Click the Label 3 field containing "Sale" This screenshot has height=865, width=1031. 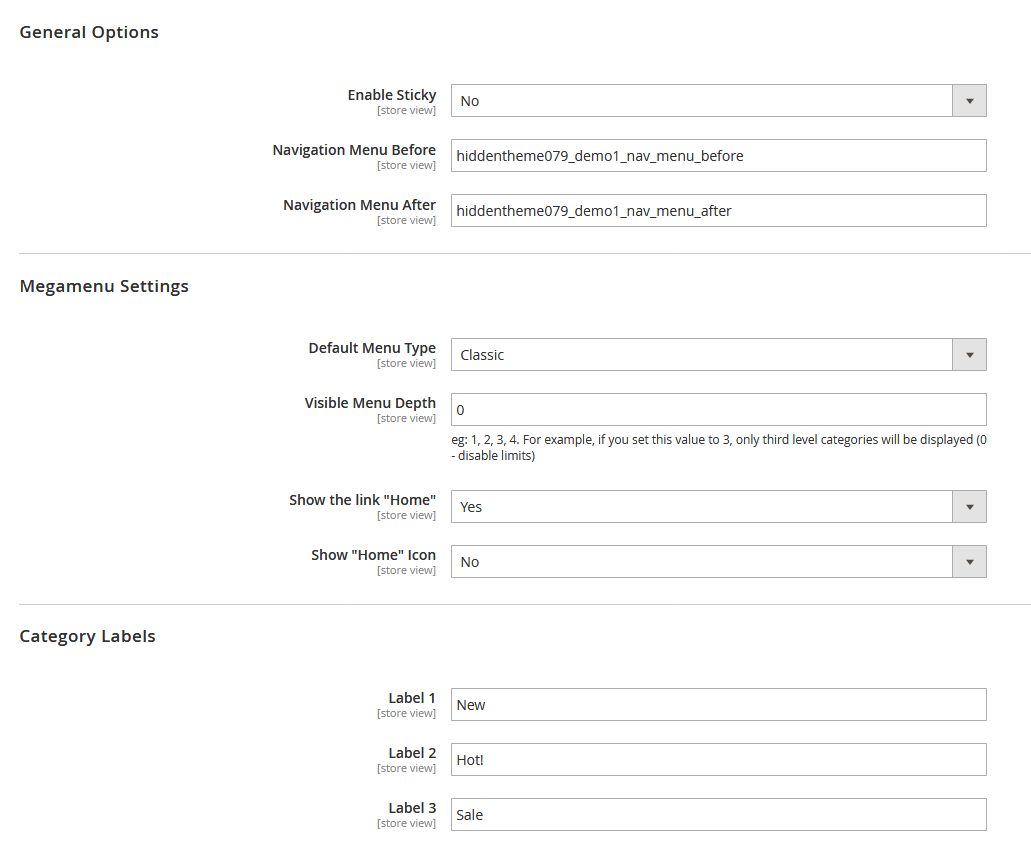tap(718, 814)
